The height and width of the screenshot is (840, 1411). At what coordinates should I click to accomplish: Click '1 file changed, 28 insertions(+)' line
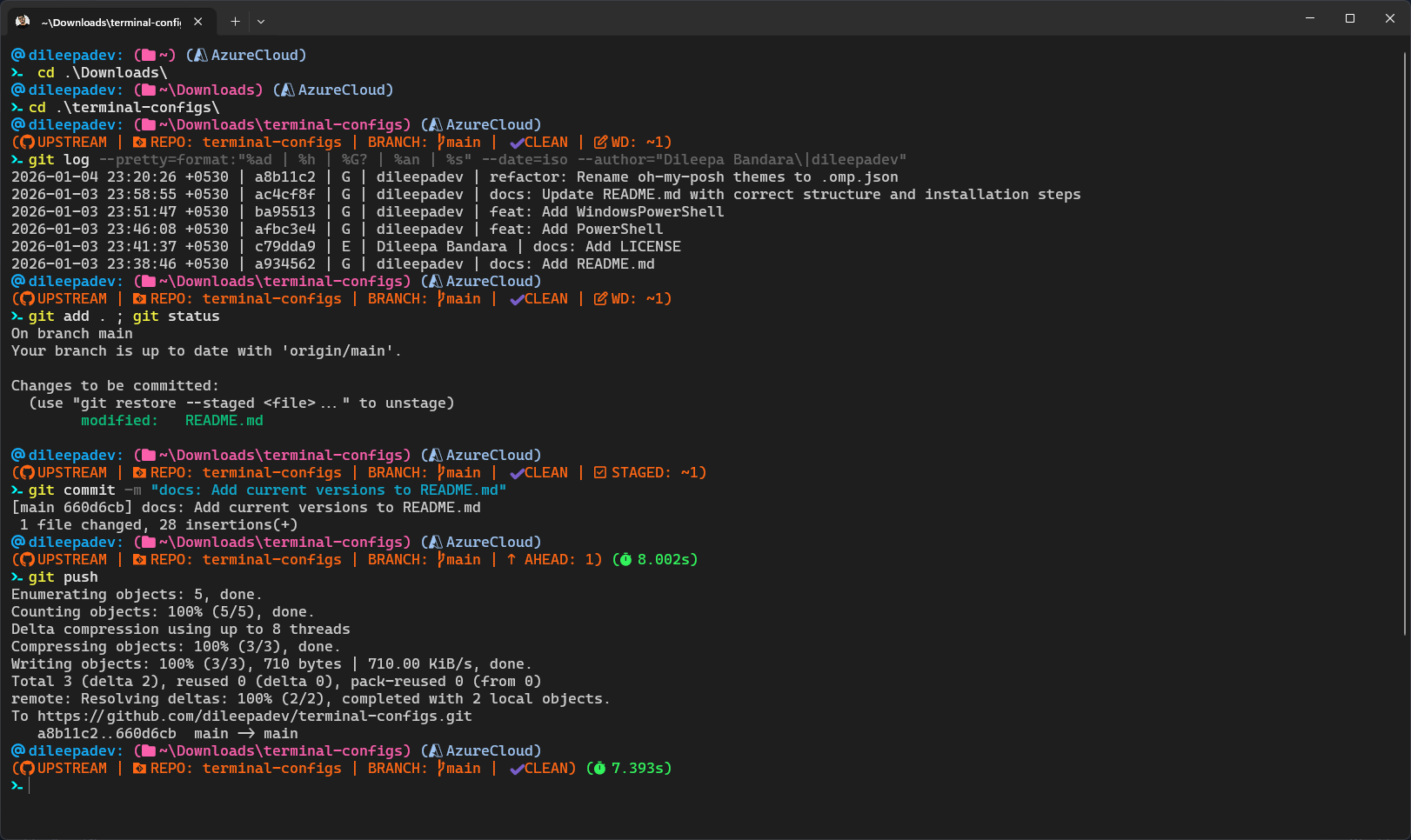(x=159, y=525)
